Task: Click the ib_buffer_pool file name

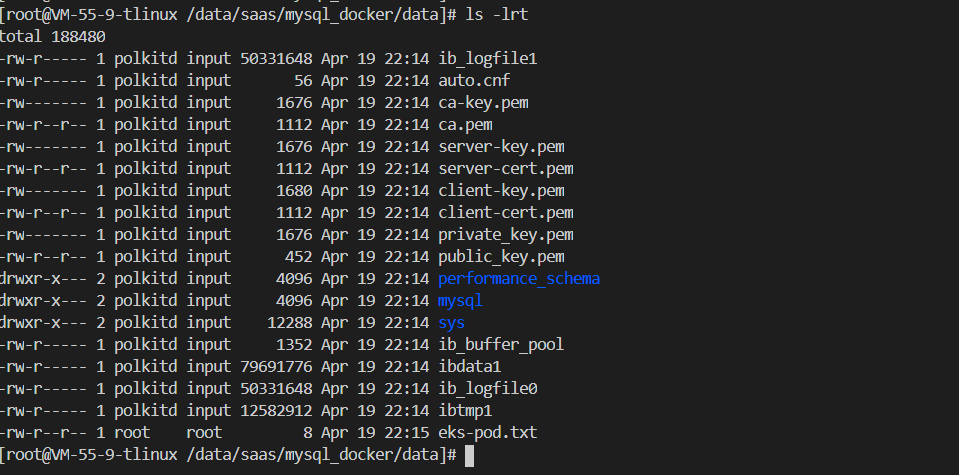Action: point(501,344)
